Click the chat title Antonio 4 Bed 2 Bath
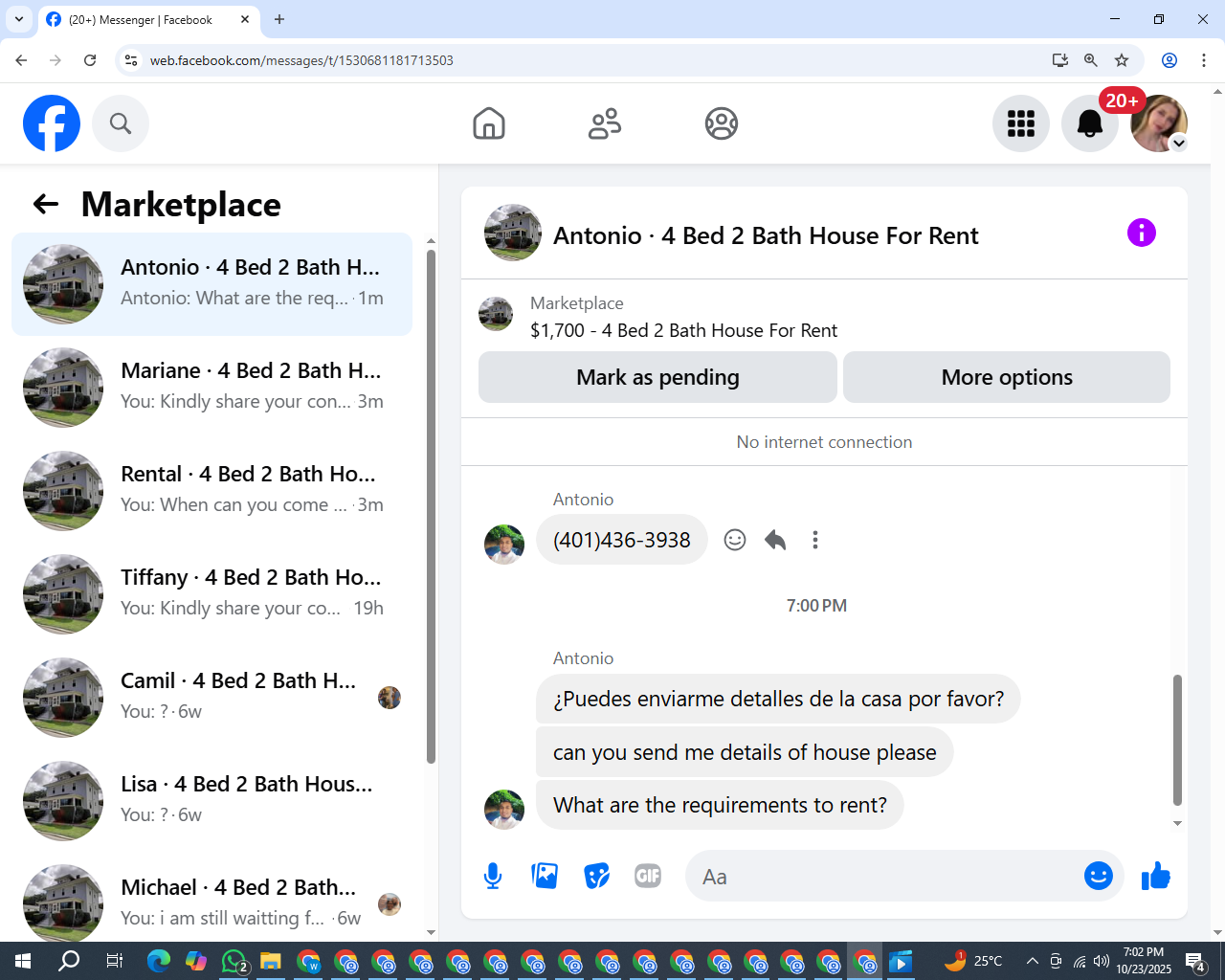The width and height of the screenshot is (1225, 980). click(x=766, y=235)
